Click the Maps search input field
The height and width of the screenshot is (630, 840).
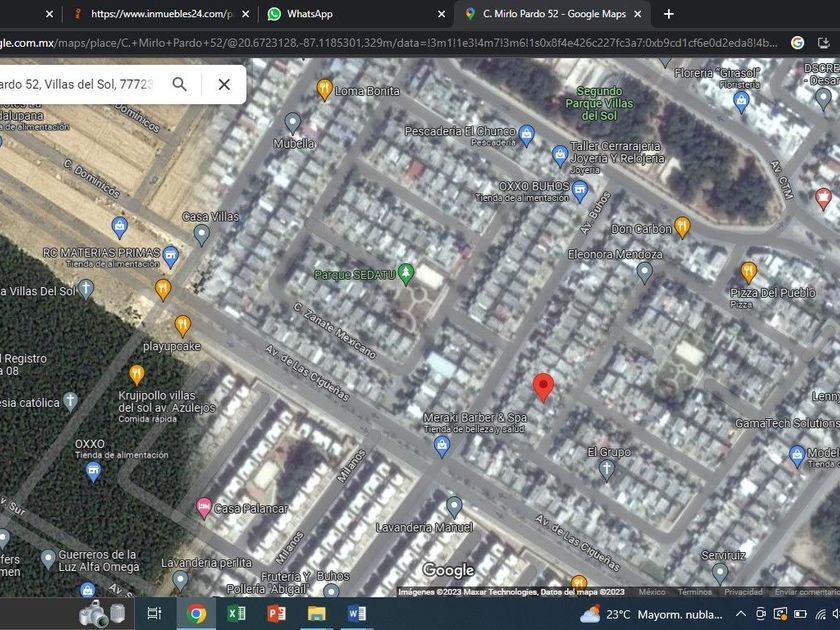tap(80, 84)
